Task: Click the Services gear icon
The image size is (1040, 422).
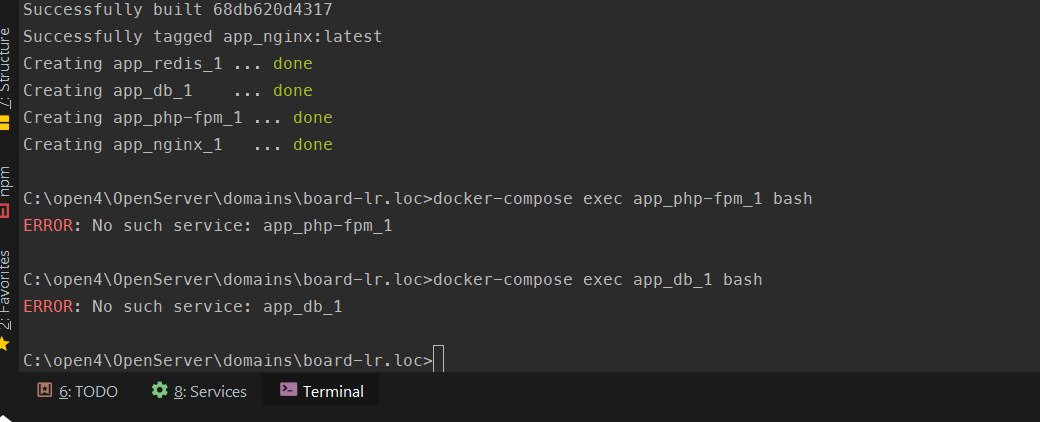Action: 160,390
